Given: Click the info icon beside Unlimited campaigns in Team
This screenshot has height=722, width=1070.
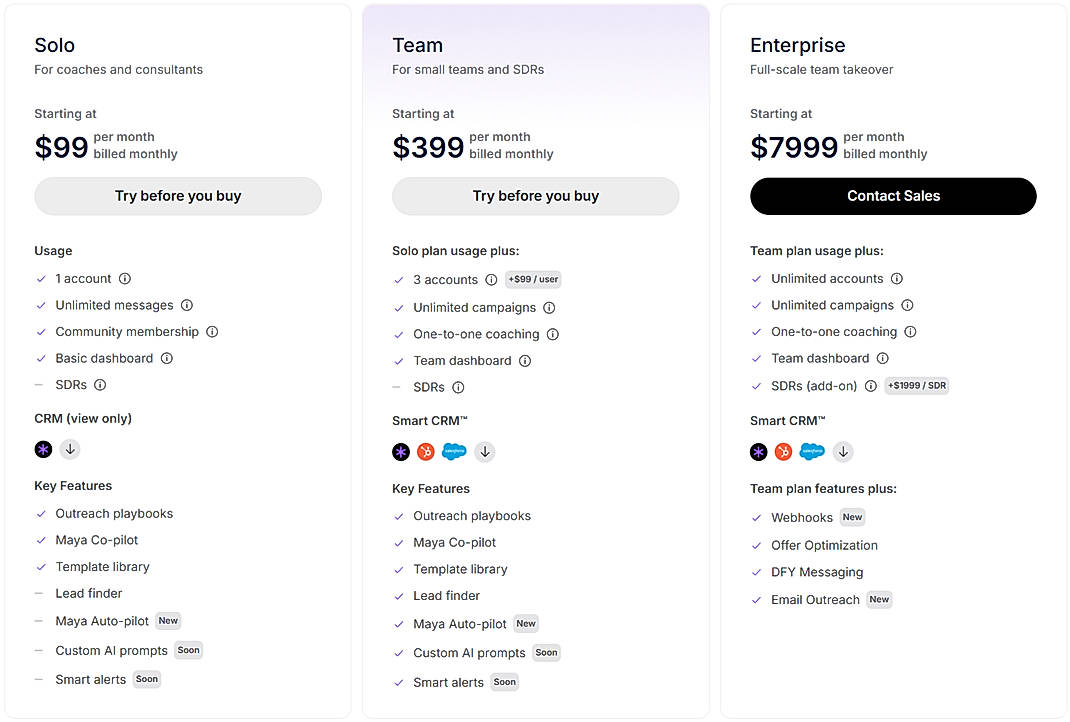Looking at the screenshot, I should (549, 308).
